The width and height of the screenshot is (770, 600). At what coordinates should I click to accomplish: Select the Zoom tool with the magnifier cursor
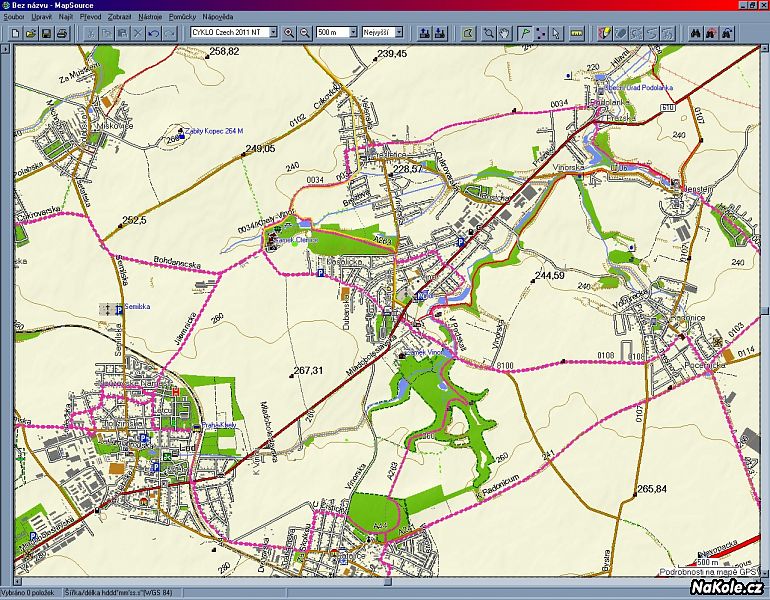point(489,33)
